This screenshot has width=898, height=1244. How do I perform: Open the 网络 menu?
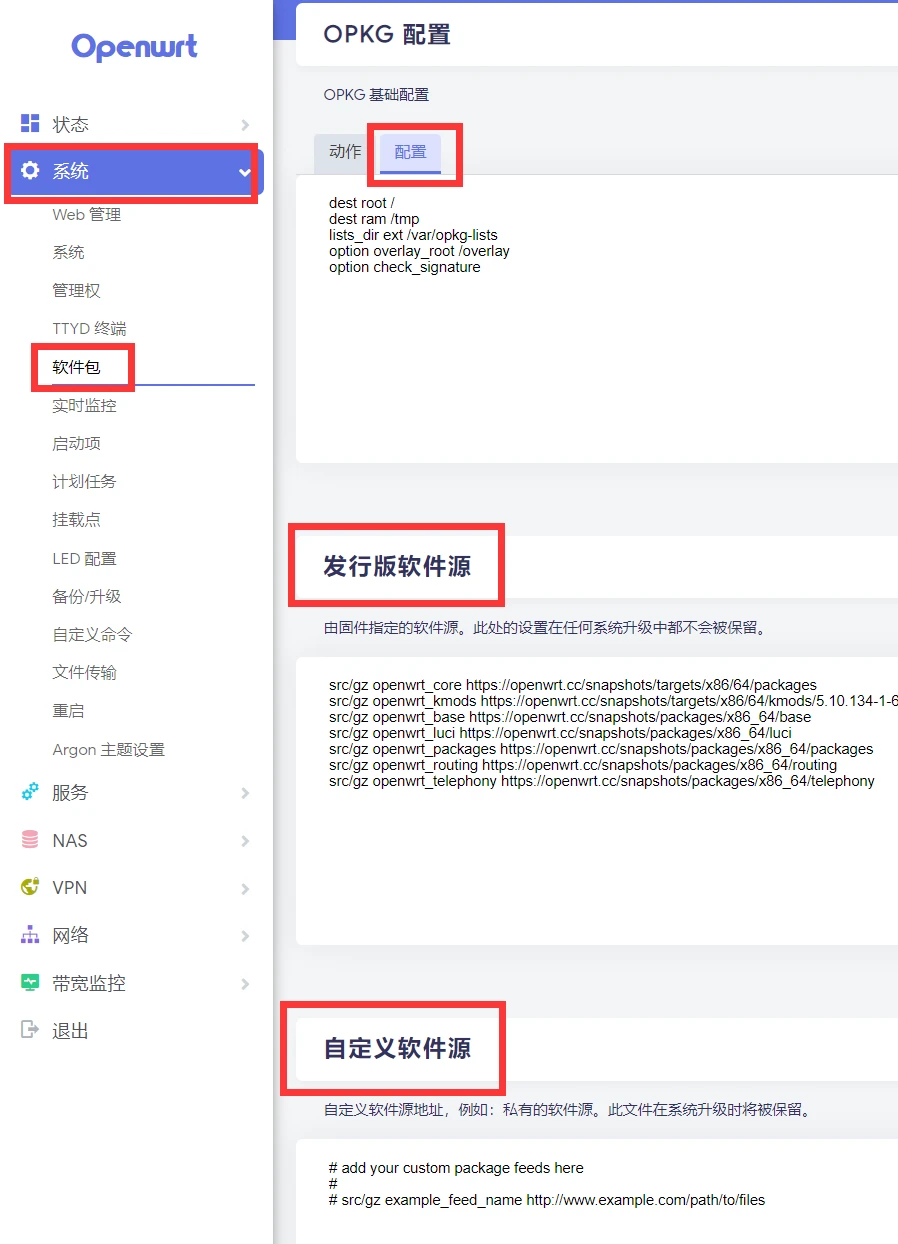136,936
